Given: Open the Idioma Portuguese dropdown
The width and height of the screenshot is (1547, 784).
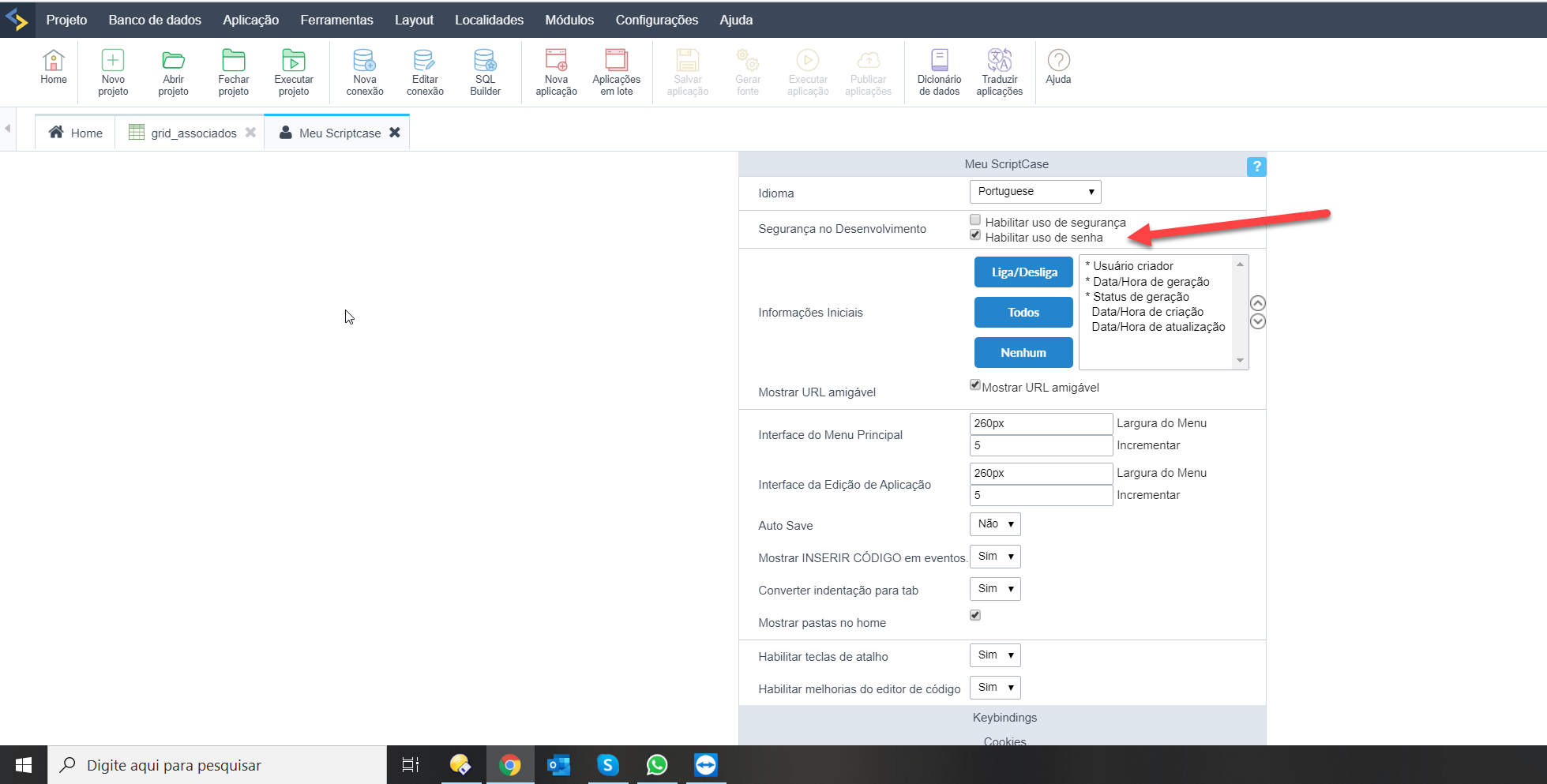Looking at the screenshot, I should pyautogui.click(x=1035, y=192).
